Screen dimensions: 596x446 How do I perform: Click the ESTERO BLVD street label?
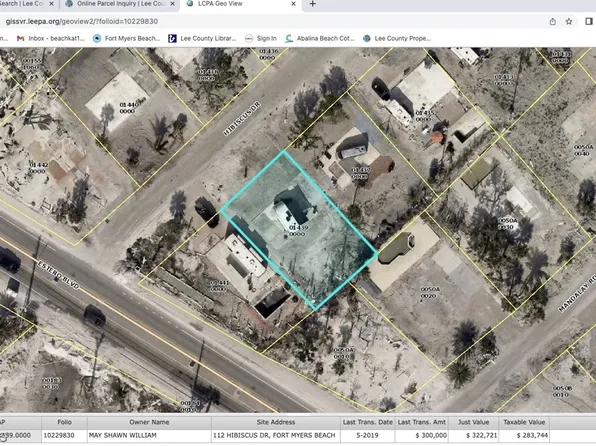[59, 275]
